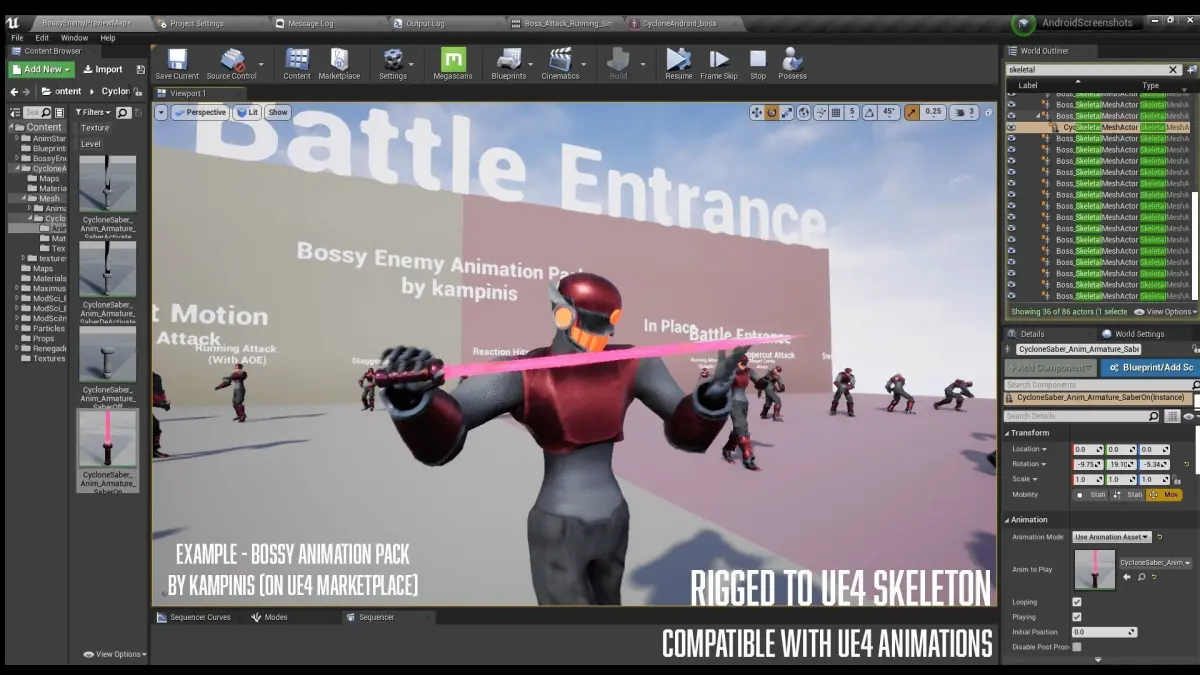Open Content Browser View Options
Viewport: 1200px width, 675px height.
coord(115,654)
